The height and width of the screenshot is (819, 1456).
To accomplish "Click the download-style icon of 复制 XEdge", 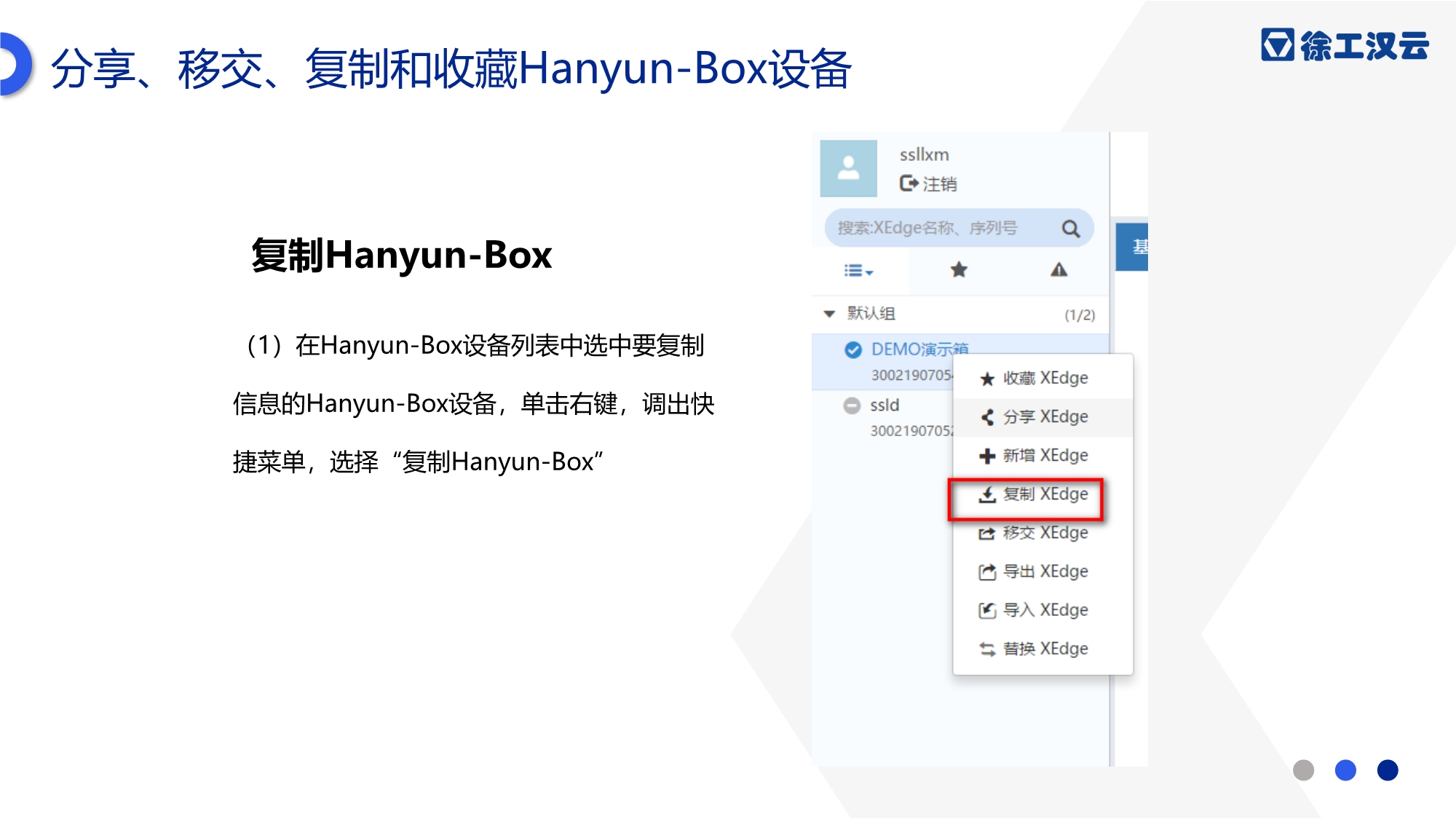I will point(987,495).
